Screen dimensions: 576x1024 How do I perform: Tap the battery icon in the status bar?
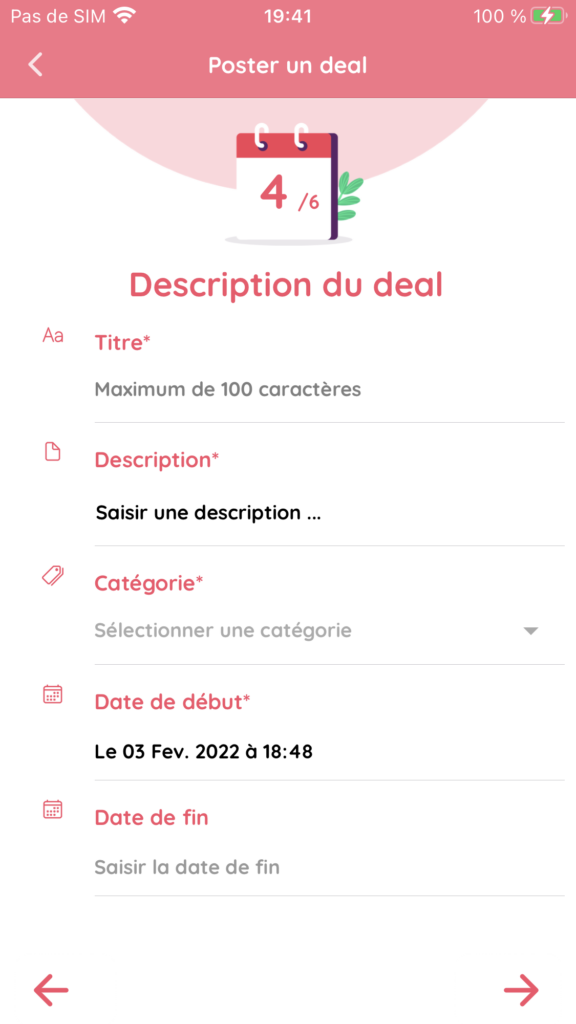pos(547,16)
